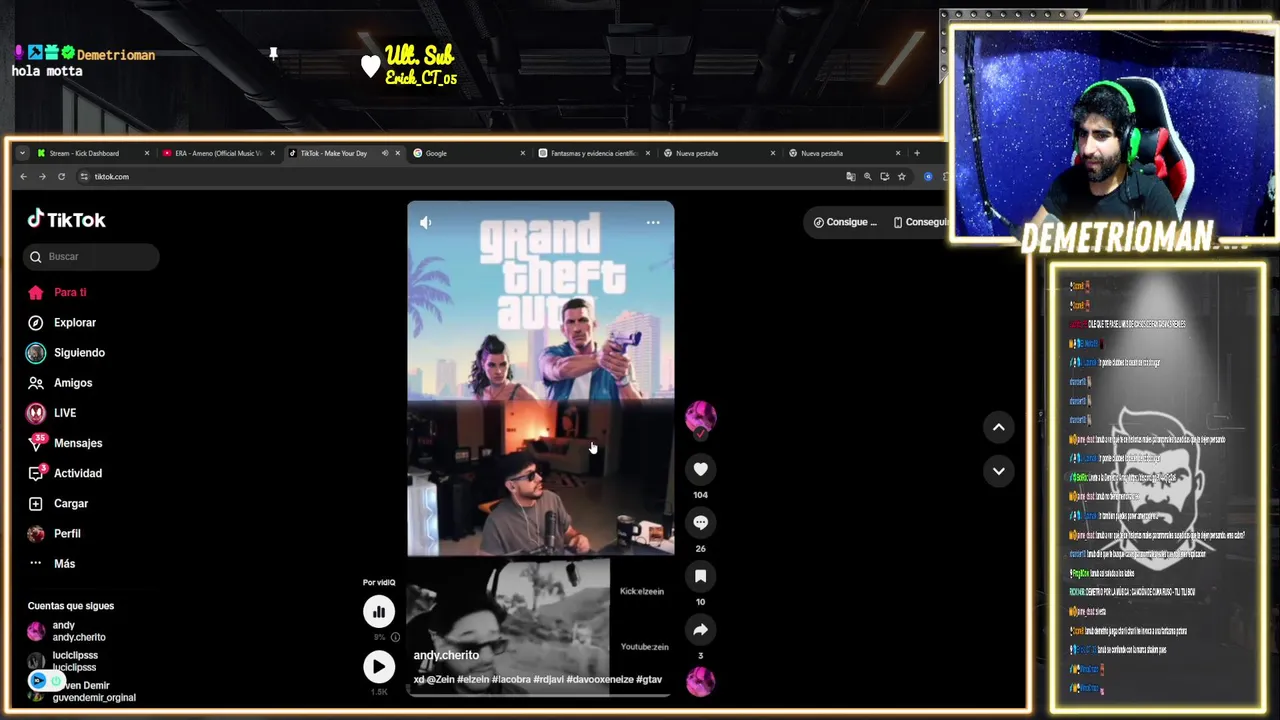1280x720 pixels.
Task: Switch to Stream - Kick Dashboard tab
Action: click(92, 153)
